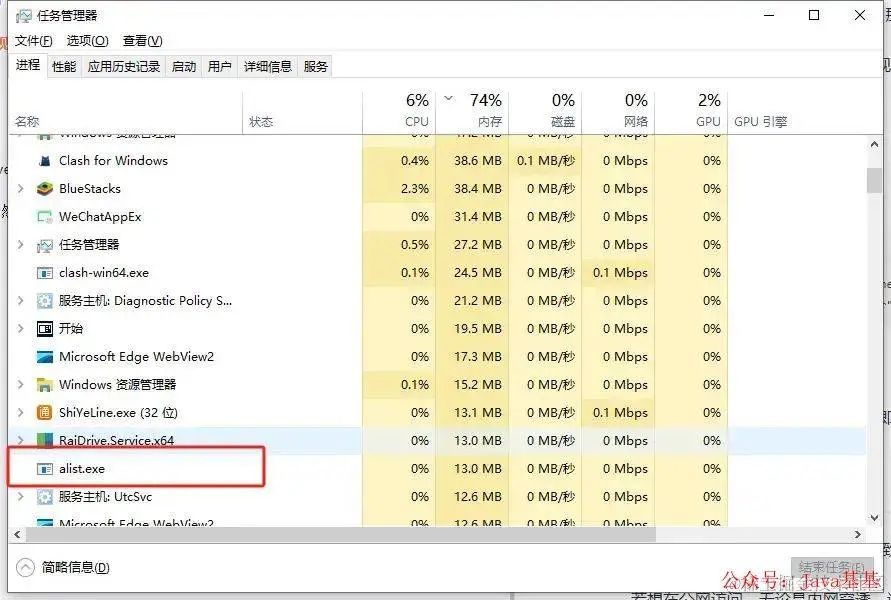Expand the RaiDrive.Service.x64 process group
This screenshot has height=600, width=891.
(20, 440)
